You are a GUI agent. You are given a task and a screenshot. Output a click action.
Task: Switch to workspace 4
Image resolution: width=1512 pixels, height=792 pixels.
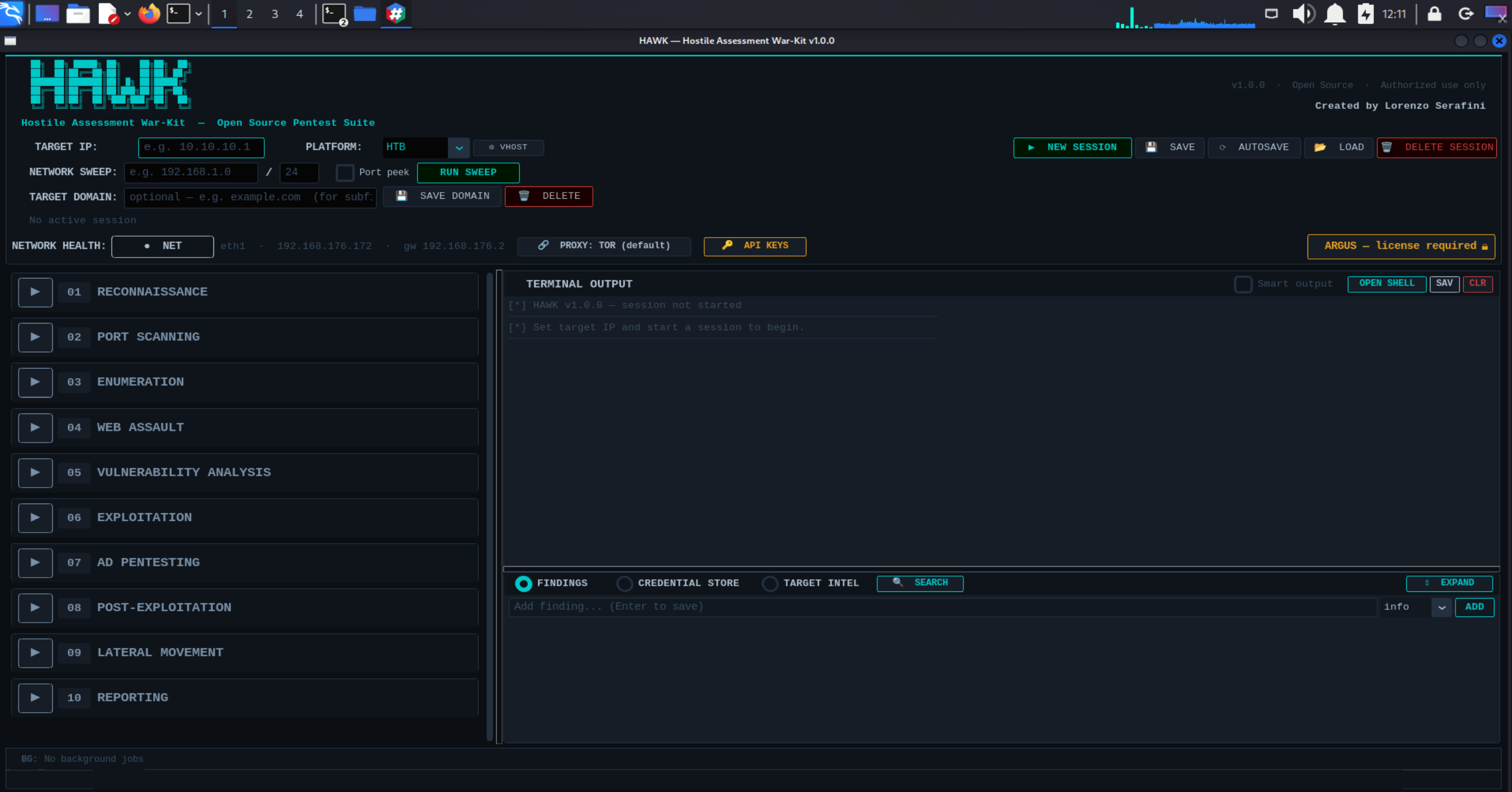[x=300, y=13]
